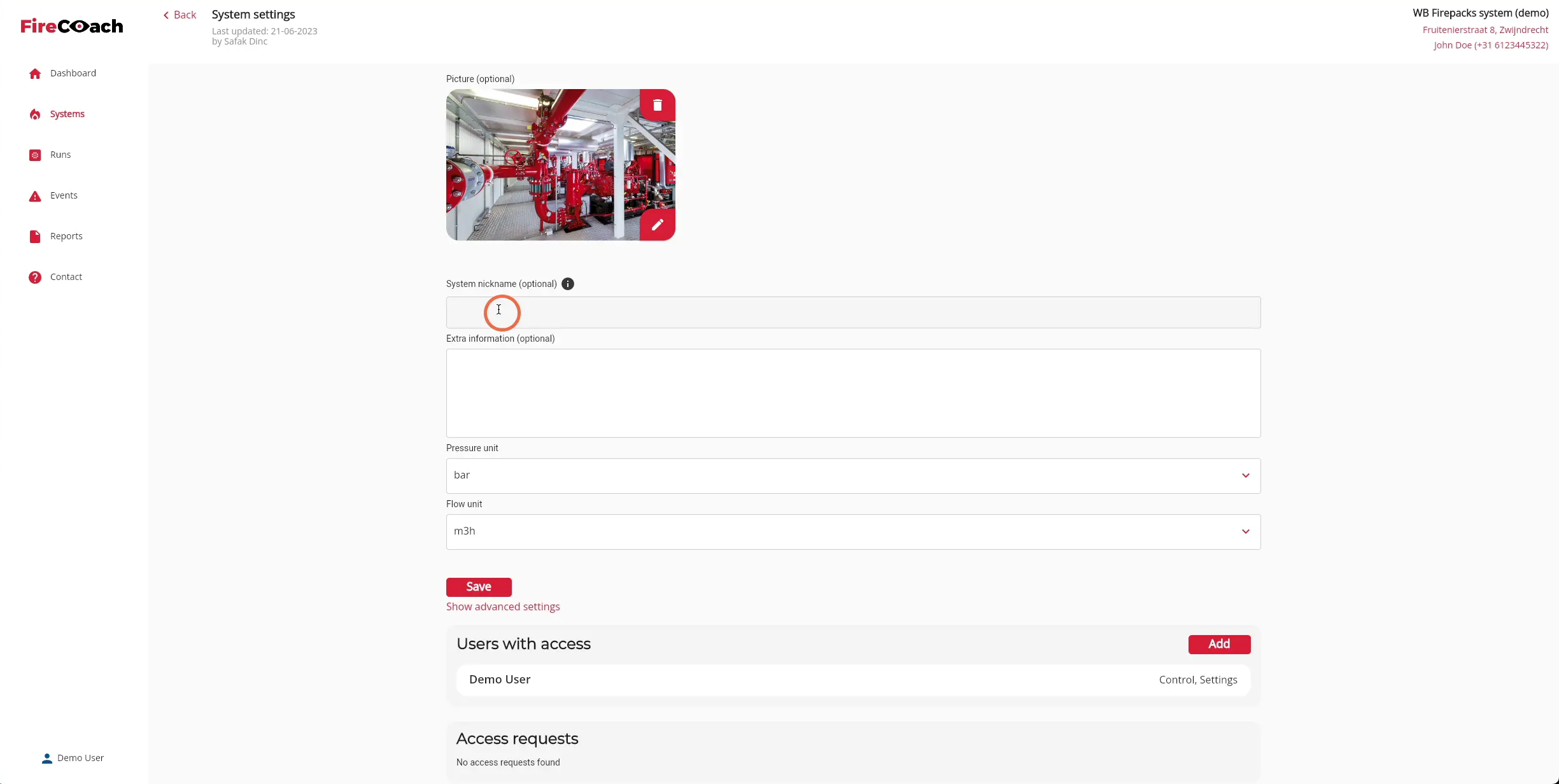Open Events in the sidebar
Viewport: 1559px width, 784px height.
64,195
